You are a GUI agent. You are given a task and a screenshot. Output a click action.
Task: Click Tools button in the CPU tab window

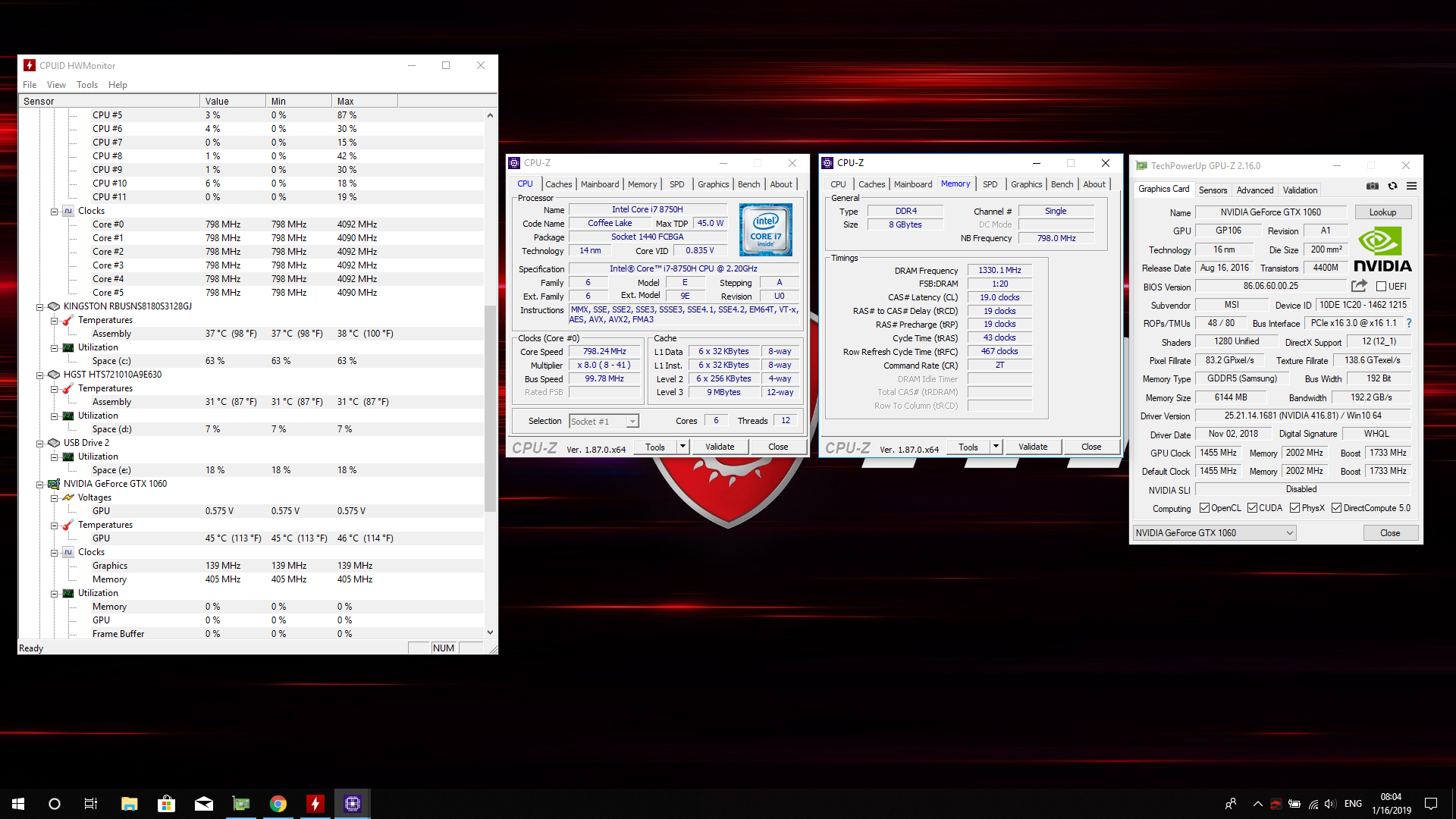tap(655, 447)
